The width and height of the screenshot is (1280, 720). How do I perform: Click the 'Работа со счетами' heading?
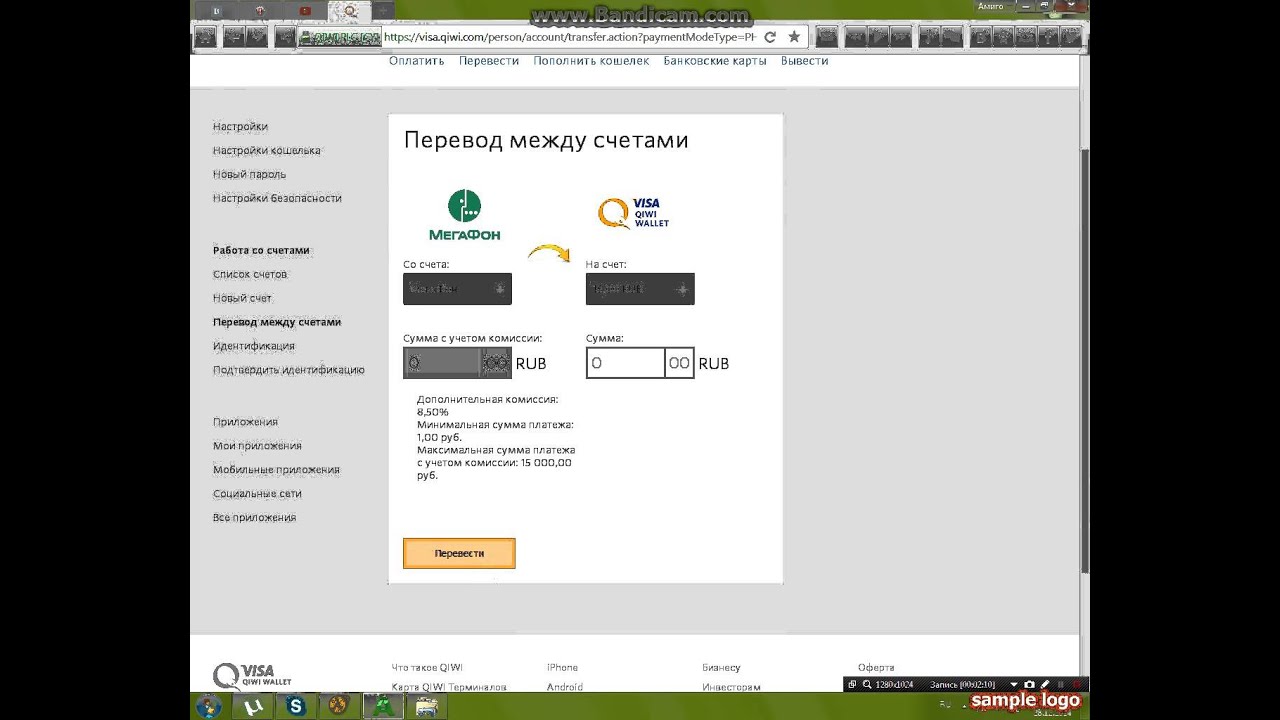(x=261, y=251)
